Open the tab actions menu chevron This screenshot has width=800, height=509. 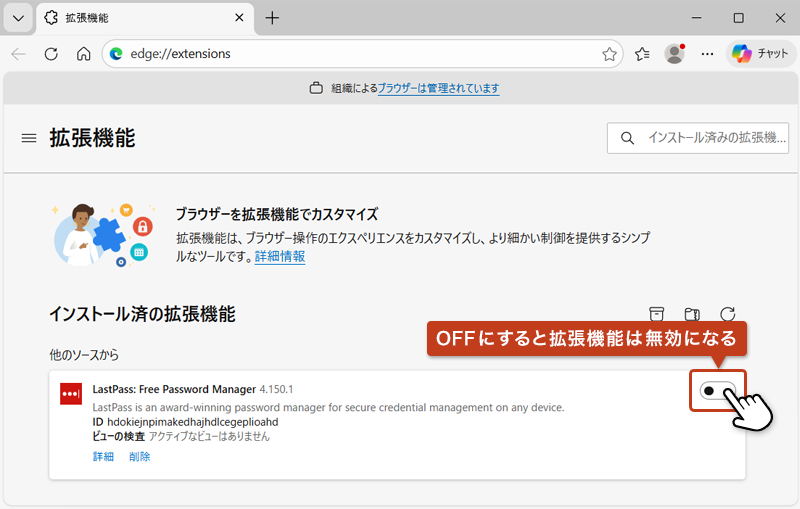(18, 19)
